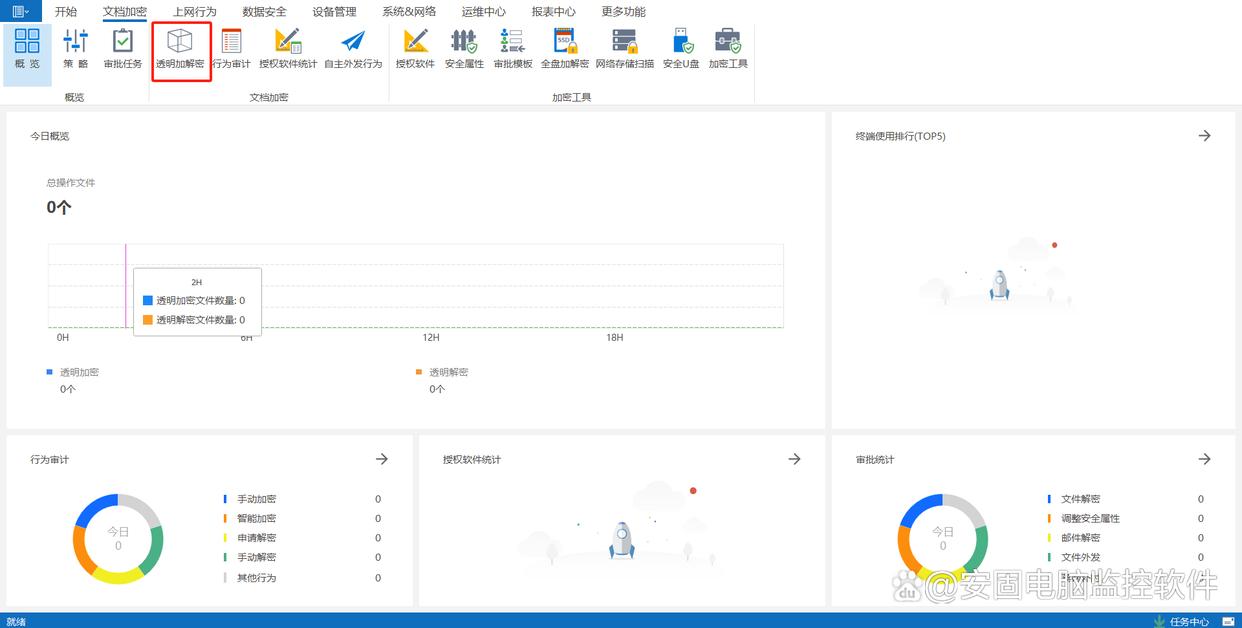Open 任务中心 in the status bar
The width and height of the screenshot is (1242, 628).
[1188, 621]
